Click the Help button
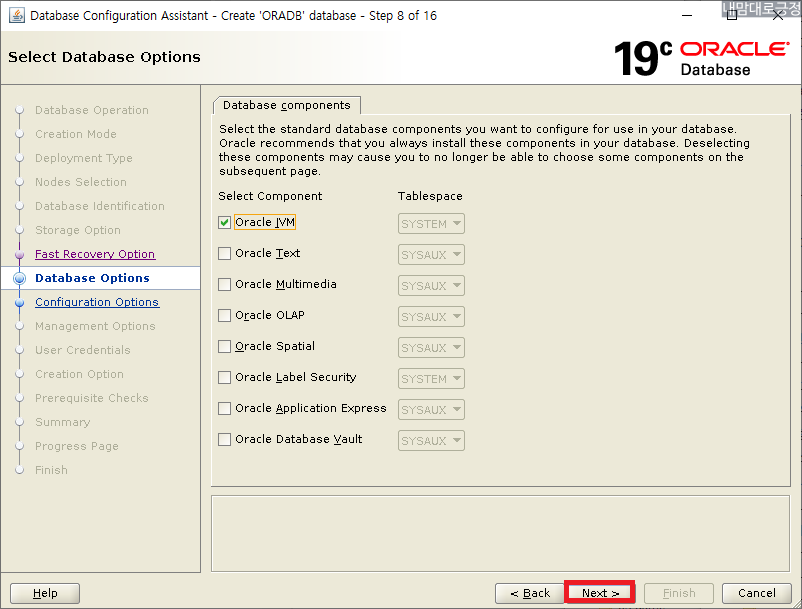 [x=45, y=593]
